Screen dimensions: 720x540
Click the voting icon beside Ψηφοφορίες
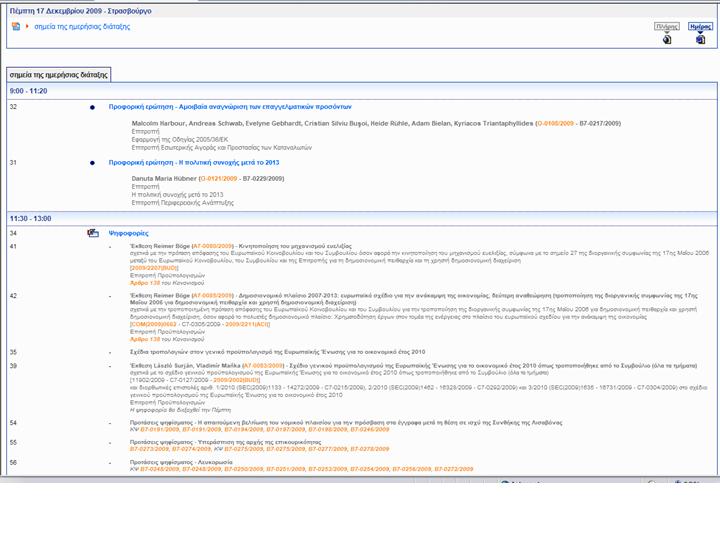pos(93,232)
